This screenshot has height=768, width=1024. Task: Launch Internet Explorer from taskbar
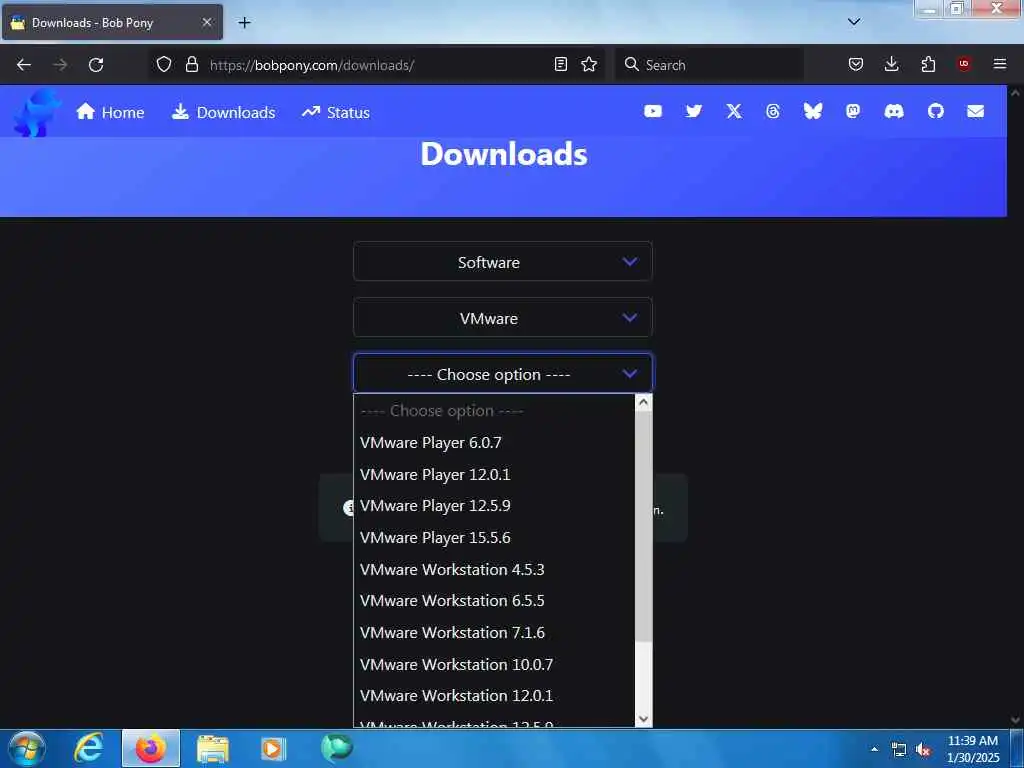(88, 748)
